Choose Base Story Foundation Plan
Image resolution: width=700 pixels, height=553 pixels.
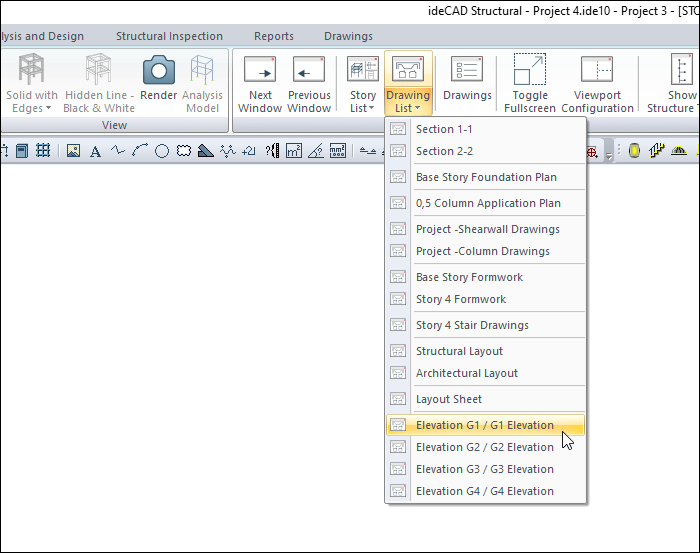click(x=486, y=177)
